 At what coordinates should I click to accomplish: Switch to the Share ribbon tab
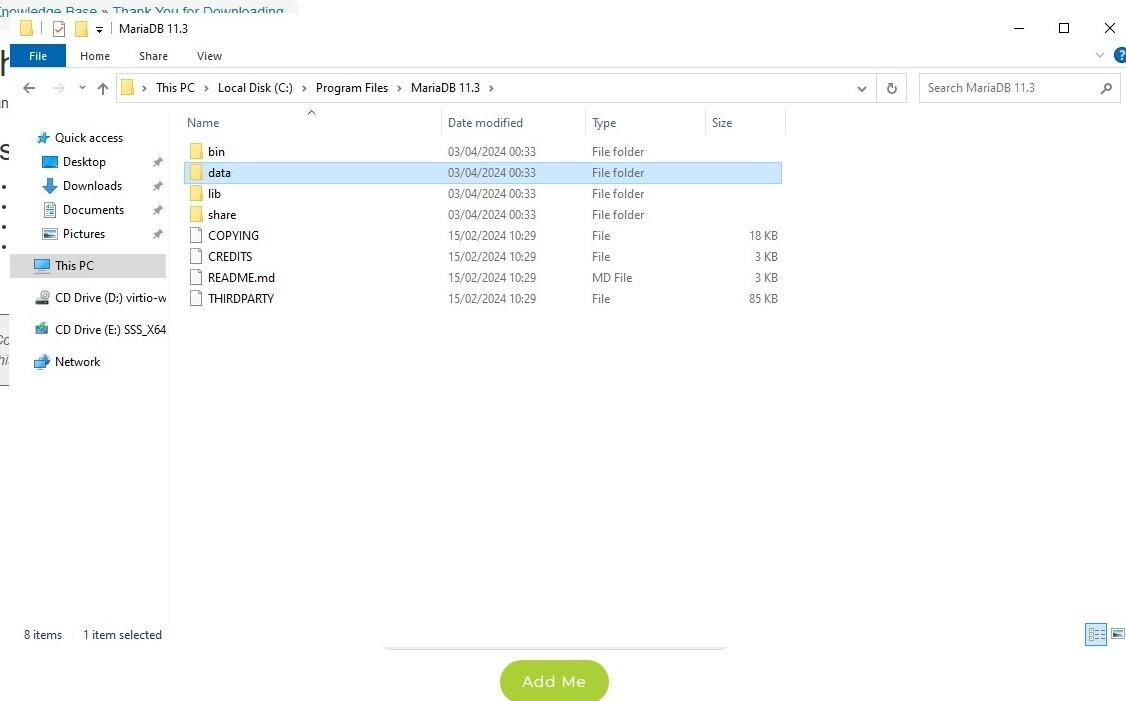click(x=153, y=56)
